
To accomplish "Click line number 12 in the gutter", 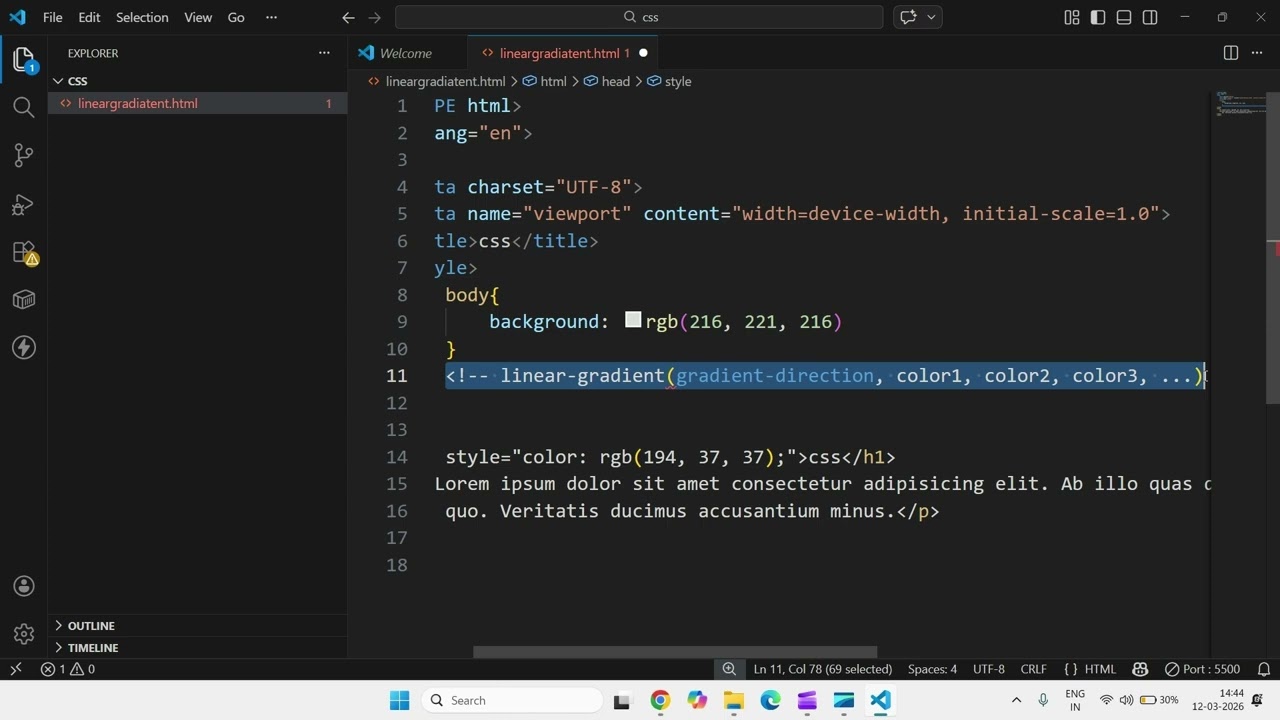I will point(398,403).
